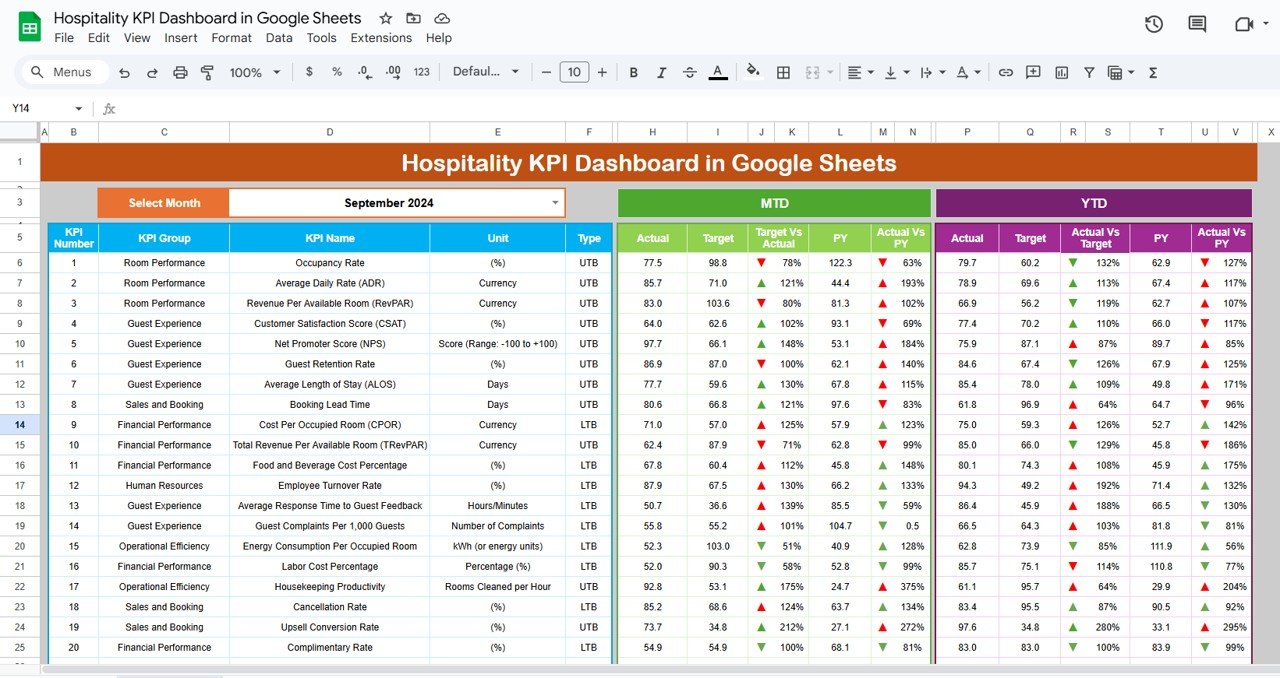Viewport: 1280px width, 678px height.
Task: Open the font family dropdown
Action: point(486,72)
